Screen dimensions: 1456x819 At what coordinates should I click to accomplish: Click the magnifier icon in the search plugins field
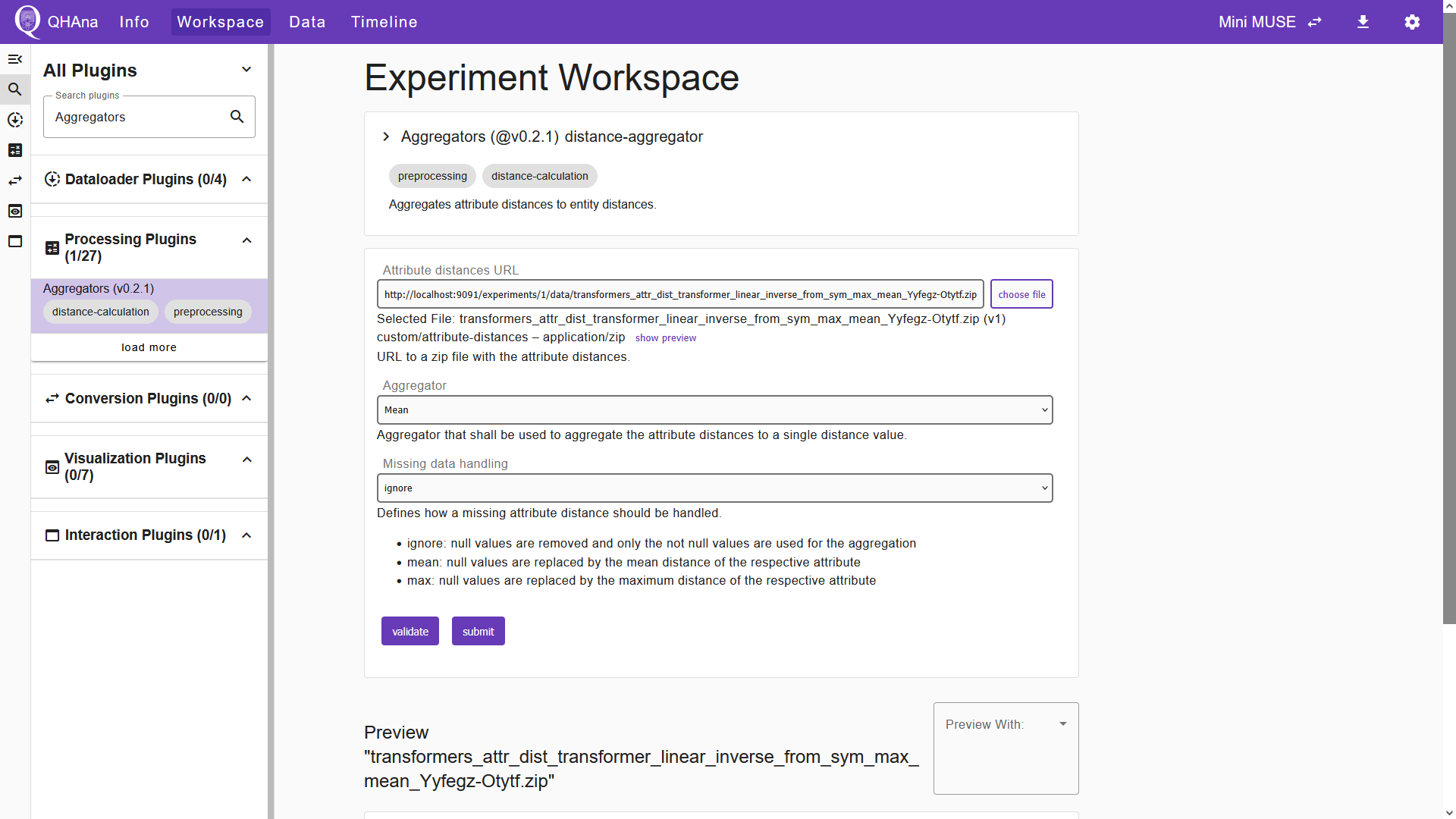(237, 117)
